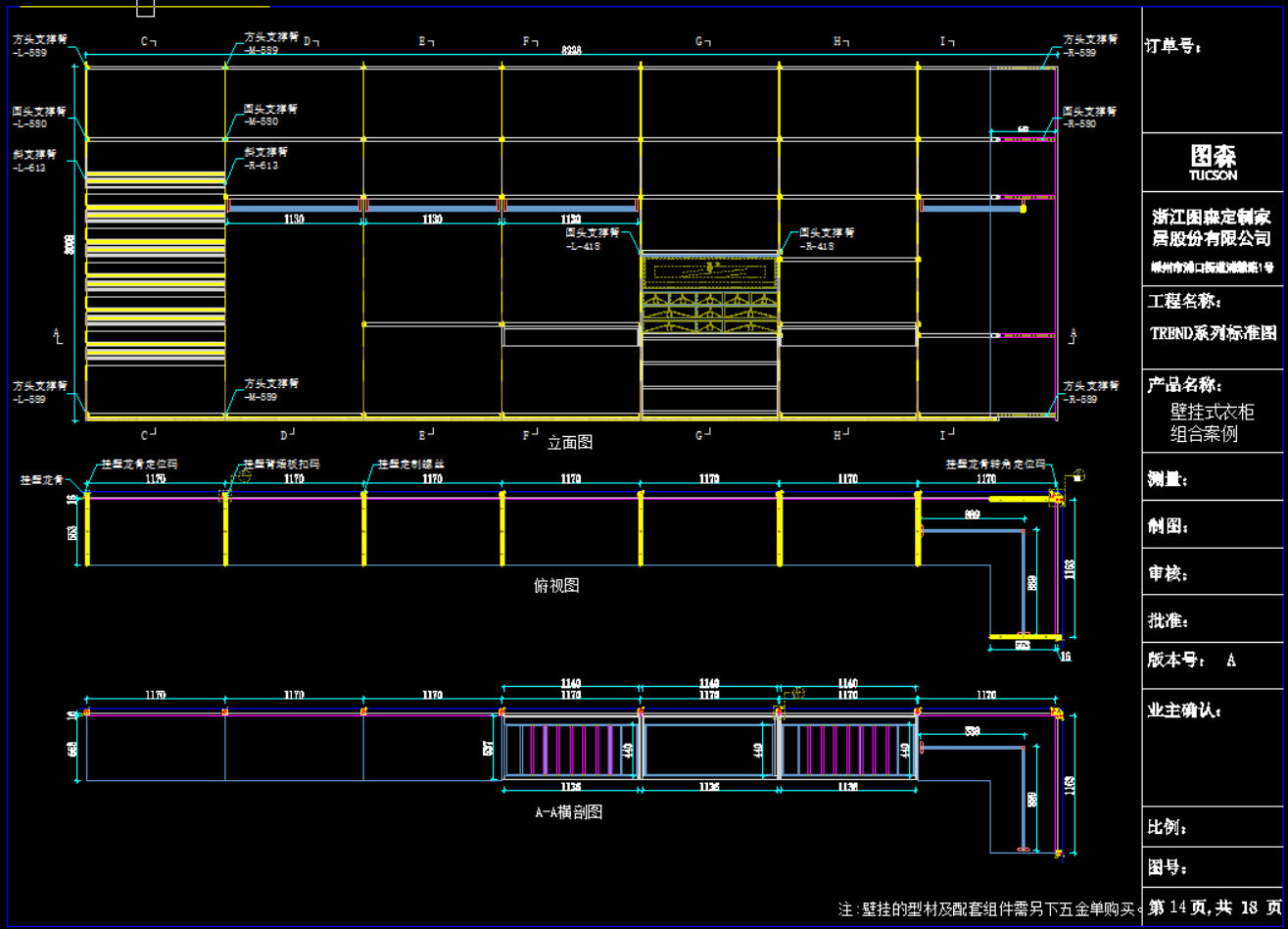Click the small white box at top edge

pyautogui.click(x=145, y=9)
